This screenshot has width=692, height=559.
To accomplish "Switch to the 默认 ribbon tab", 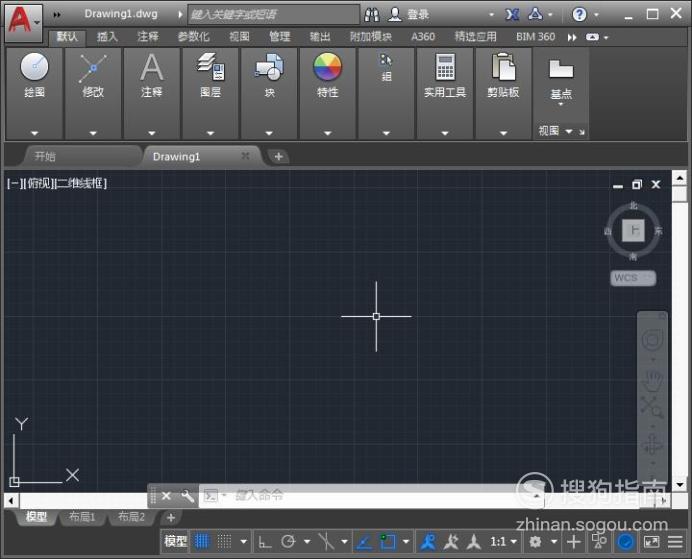I will 67,37.
